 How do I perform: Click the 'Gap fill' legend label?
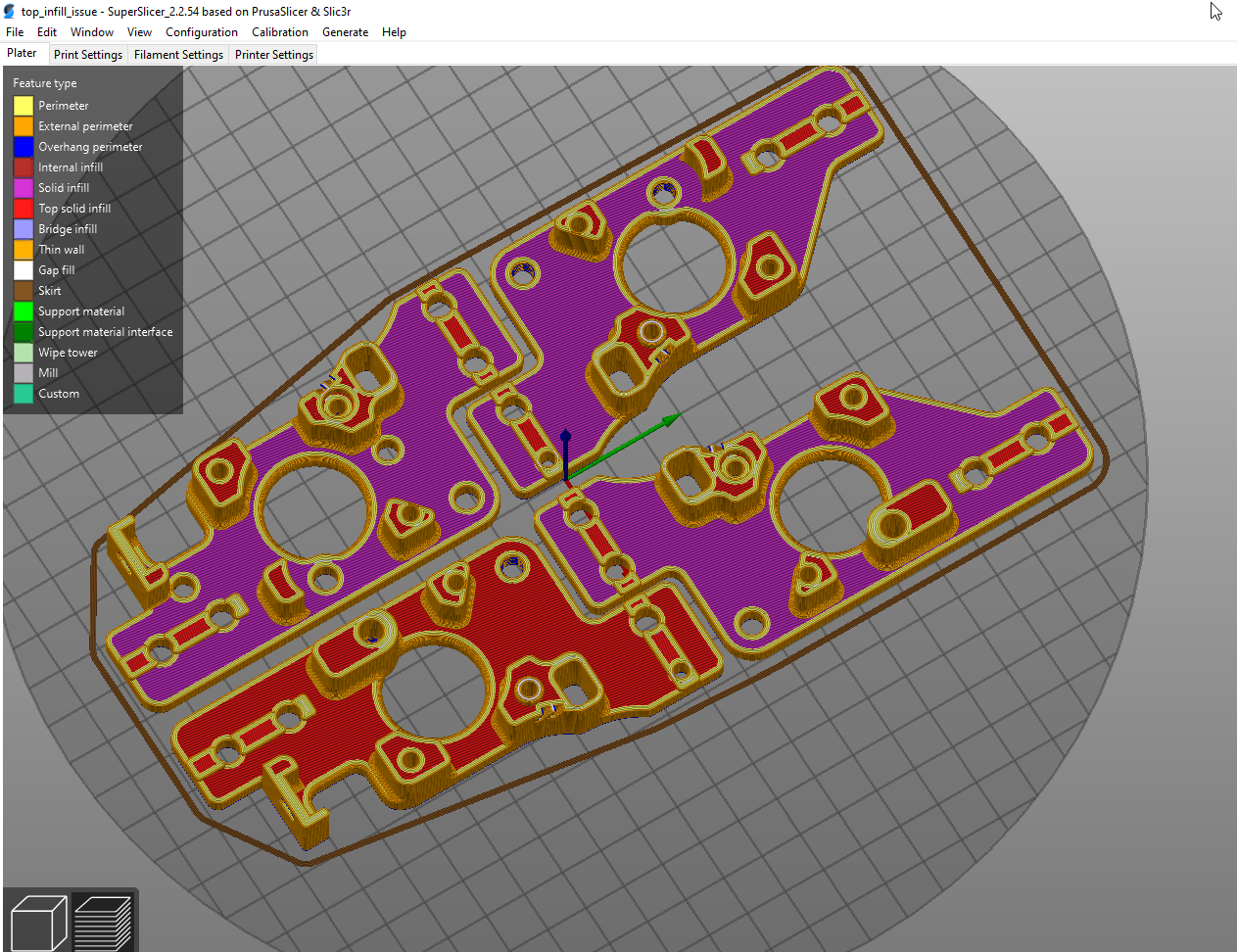(57, 270)
